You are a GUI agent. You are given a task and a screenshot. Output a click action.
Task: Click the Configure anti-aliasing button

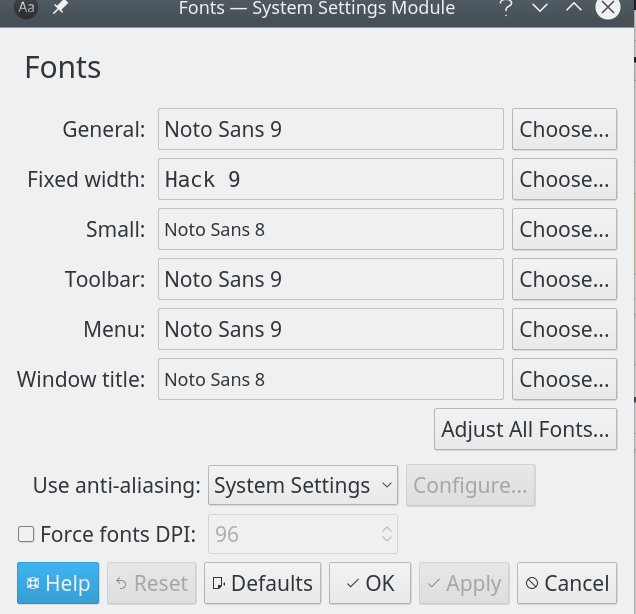pyautogui.click(x=471, y=485)
